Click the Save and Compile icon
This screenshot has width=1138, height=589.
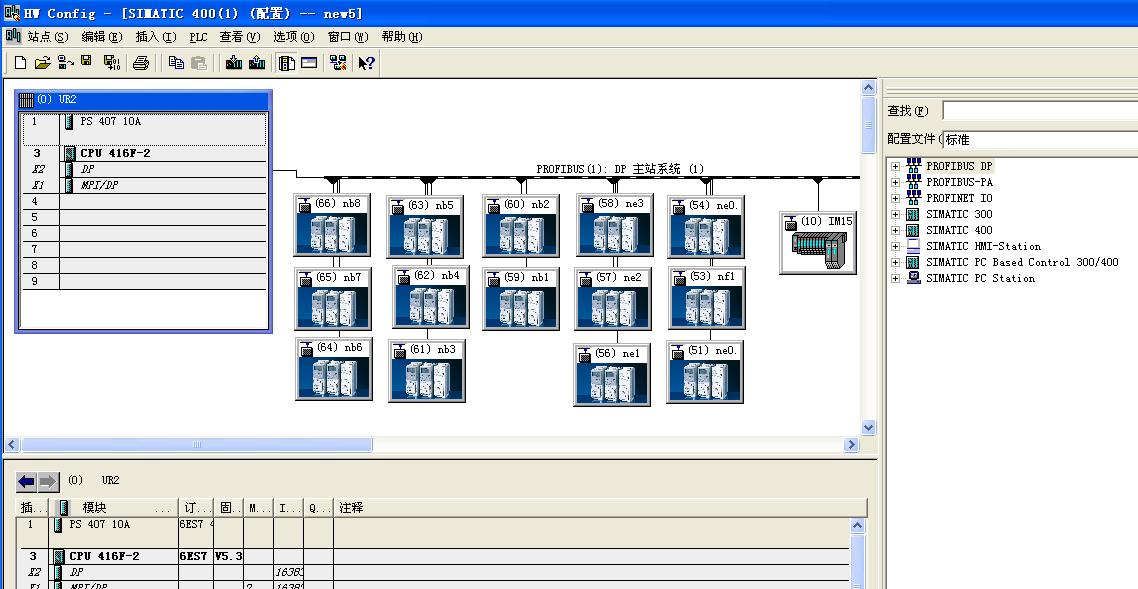pyautogui.click(x=111, y=63)
